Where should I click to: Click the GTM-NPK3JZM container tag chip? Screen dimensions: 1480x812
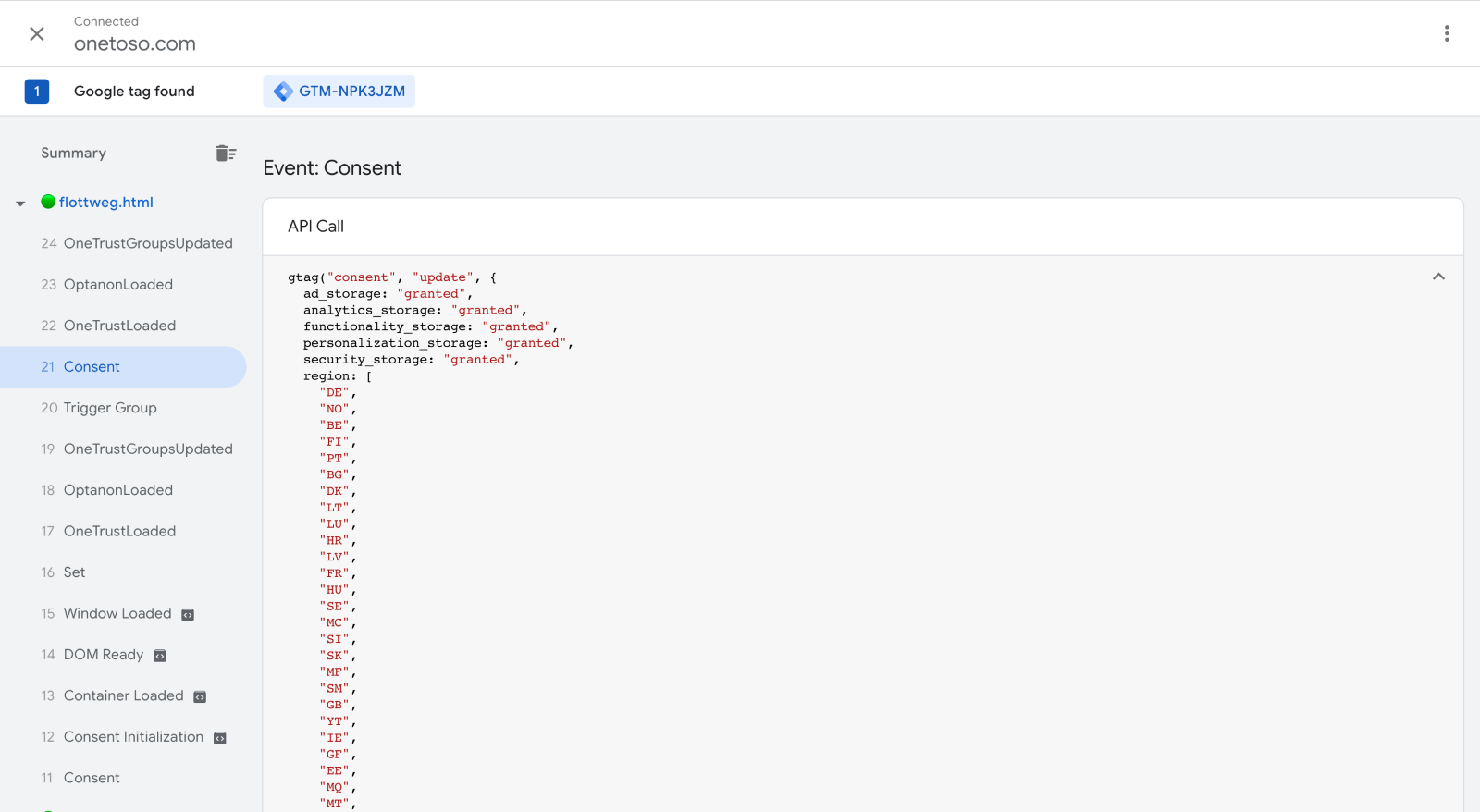(x=339, y=92)
